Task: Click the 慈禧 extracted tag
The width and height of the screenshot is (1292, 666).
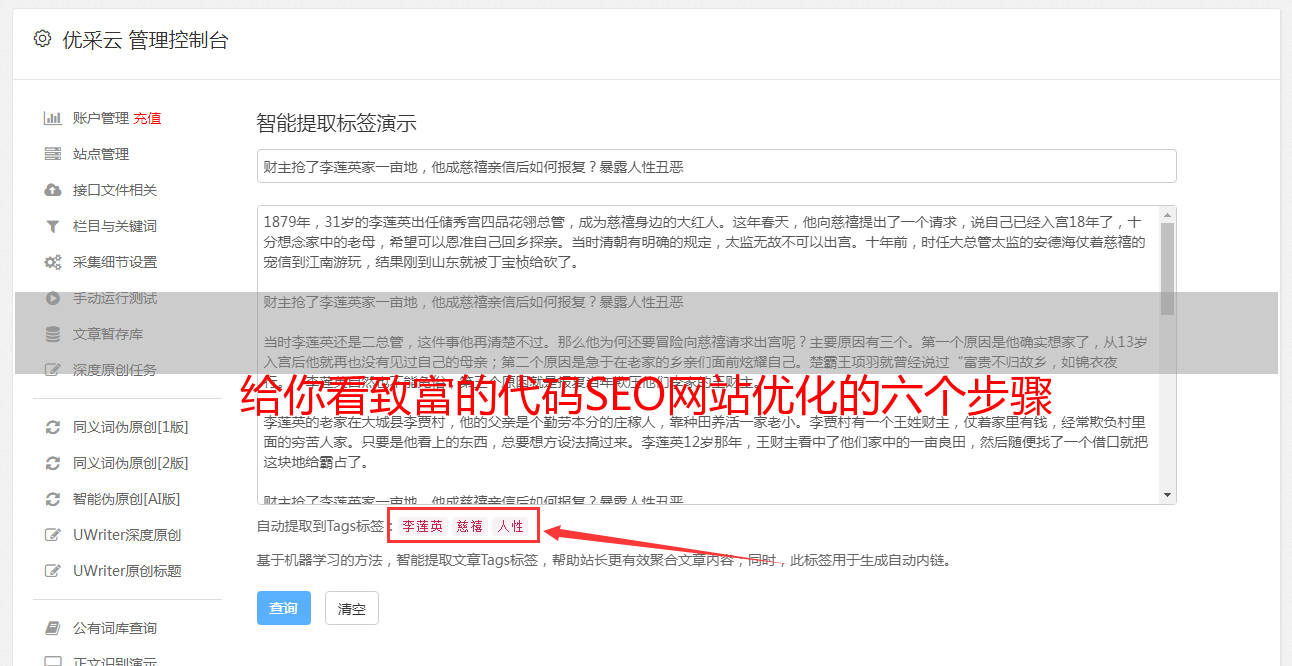Action: point(470,526)
